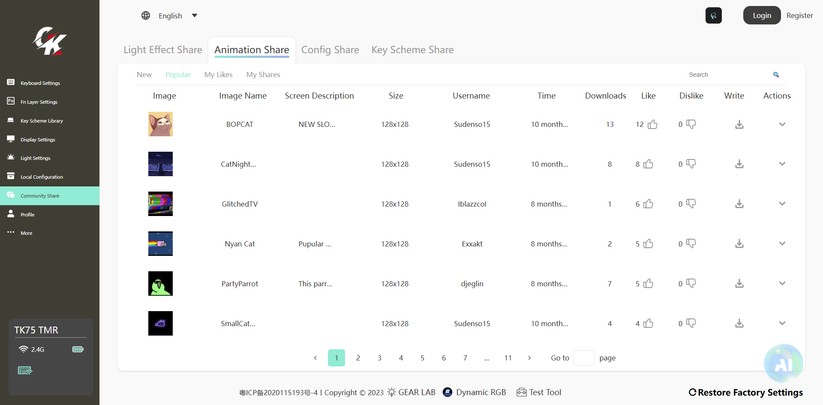Open the Test Tool link
Screen dimensions: 823x405
coord(539,392)
